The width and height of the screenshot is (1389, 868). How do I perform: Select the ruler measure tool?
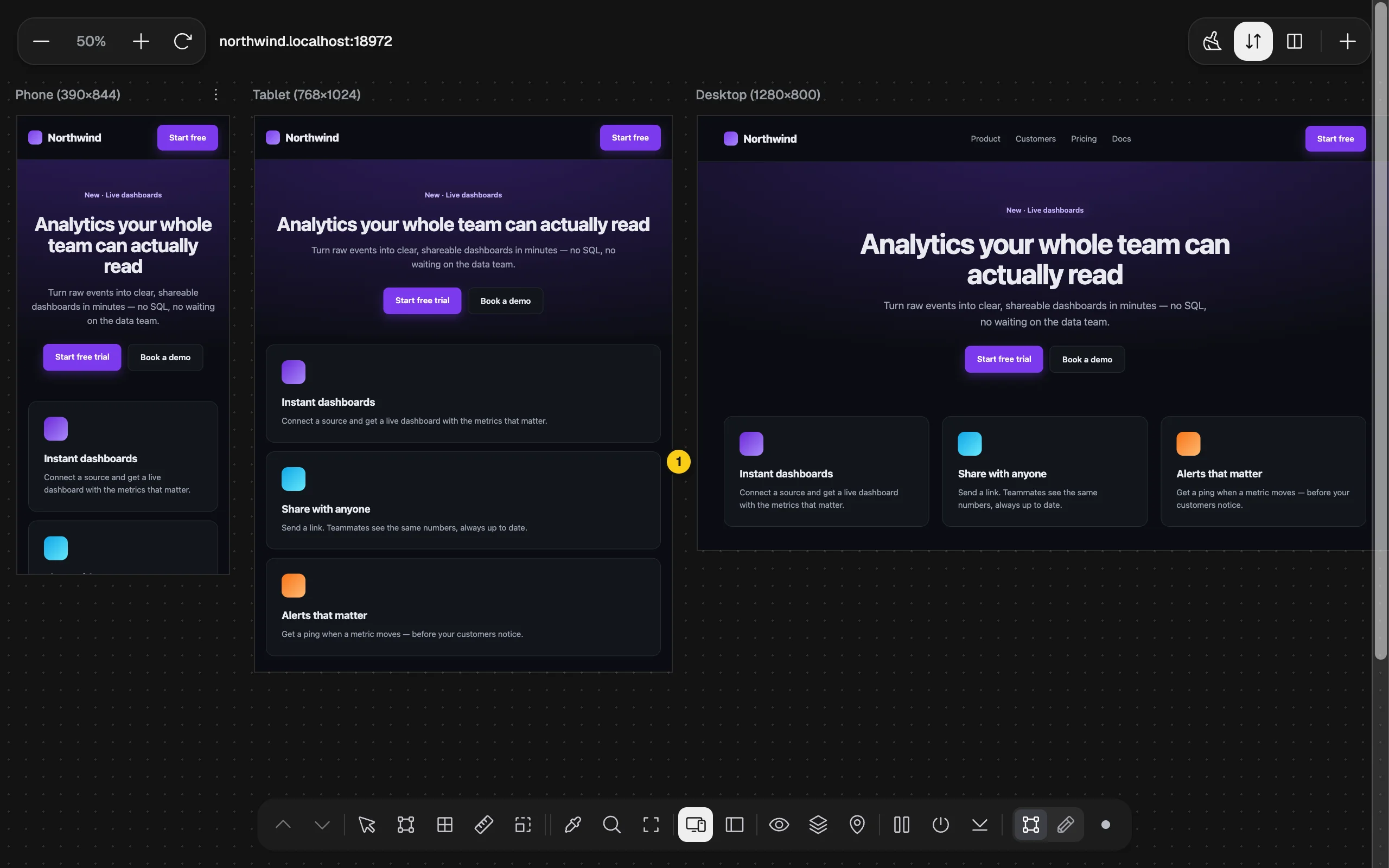(484, 825)
